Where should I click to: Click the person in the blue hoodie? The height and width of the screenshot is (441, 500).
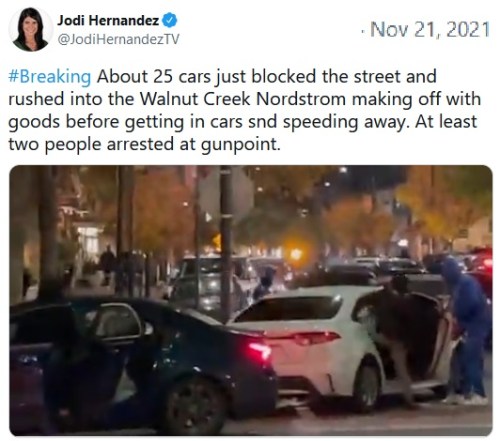[467, 330]
